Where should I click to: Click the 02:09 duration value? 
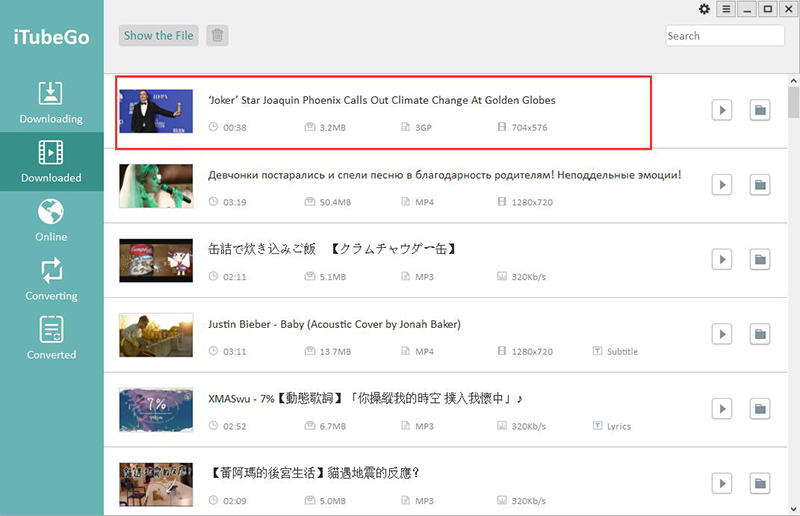pos(235,501)
